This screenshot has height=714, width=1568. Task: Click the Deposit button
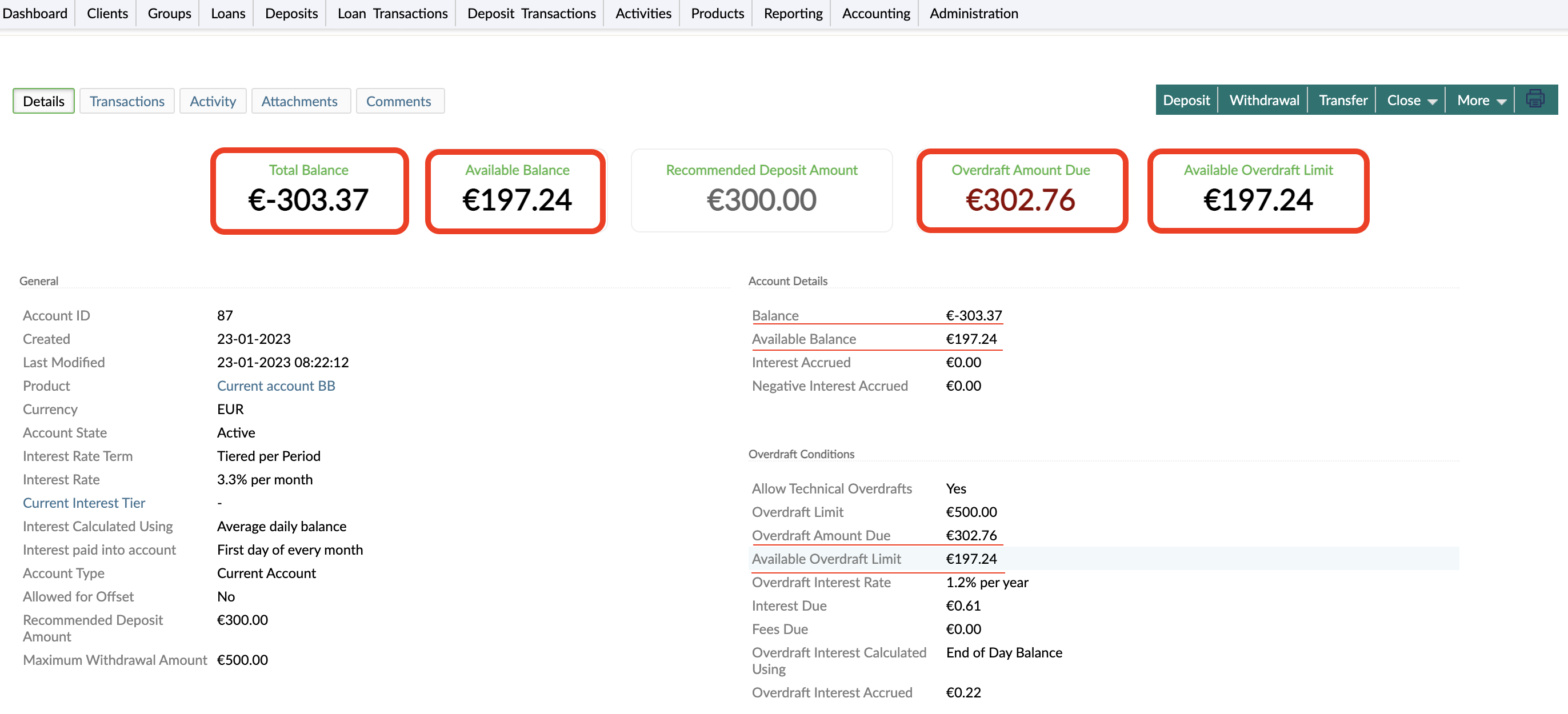click(x=1186, y=99)
